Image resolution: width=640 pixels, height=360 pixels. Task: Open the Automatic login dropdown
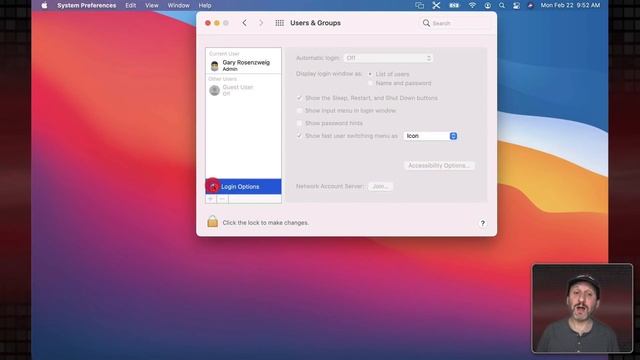(388, 58)
